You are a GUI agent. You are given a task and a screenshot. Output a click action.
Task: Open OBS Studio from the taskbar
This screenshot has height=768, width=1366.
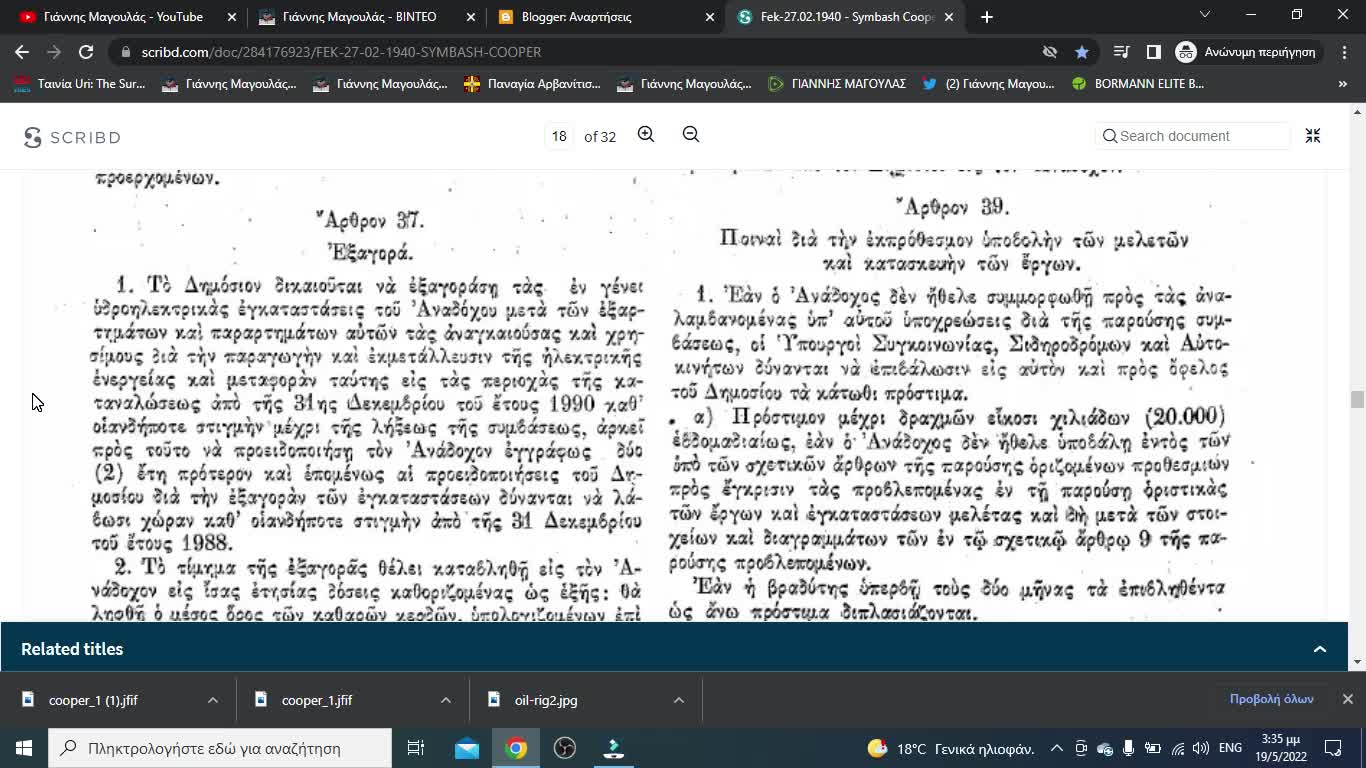coord(565,748)
